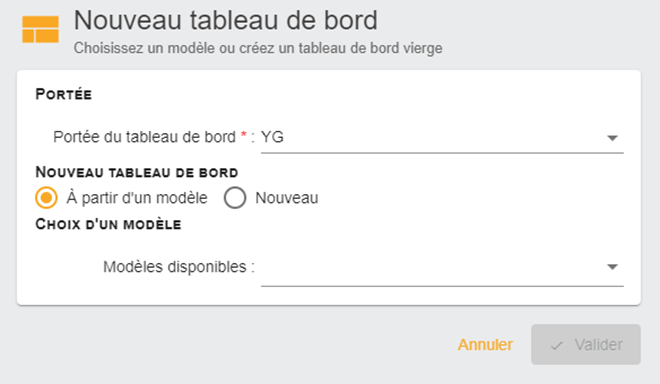This screenshot has width=660, height=384.
Task: Click the YG value in the scope field
Action: [x=272, y=137]
